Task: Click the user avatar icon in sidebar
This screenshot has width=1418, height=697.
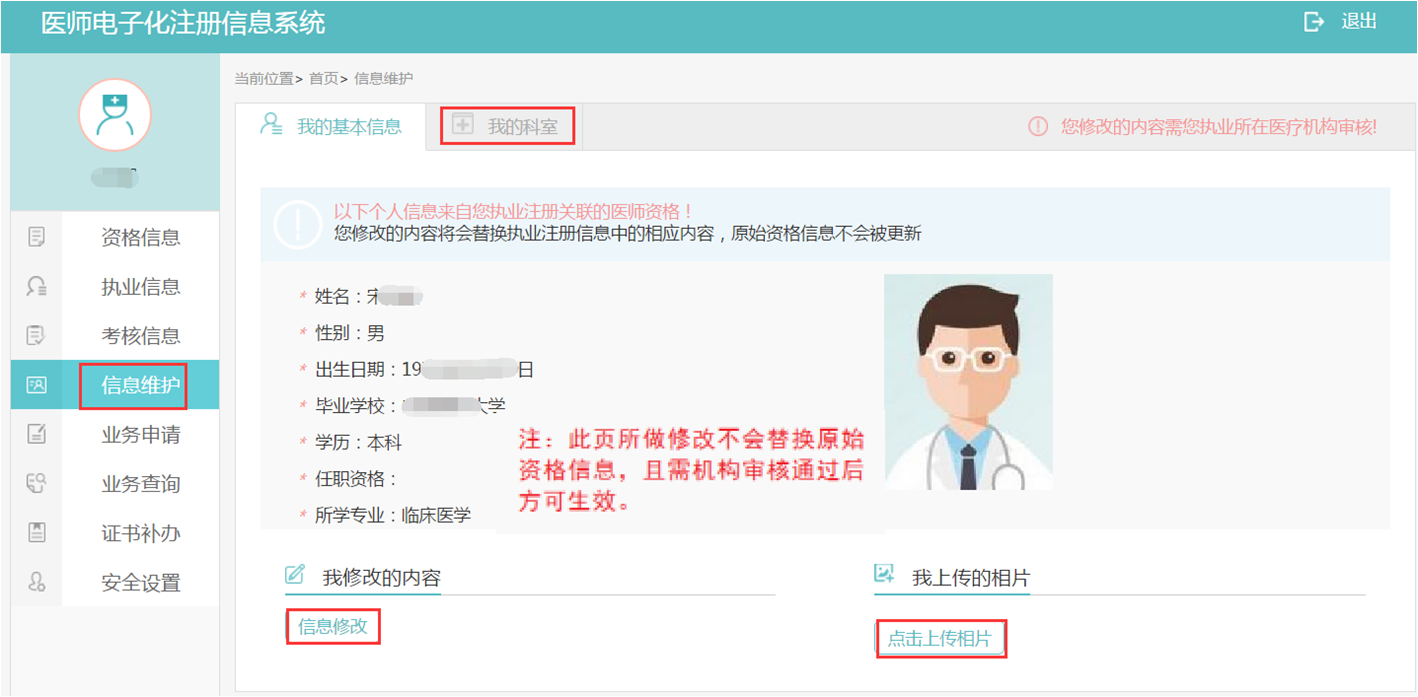Action: (115, 116)
